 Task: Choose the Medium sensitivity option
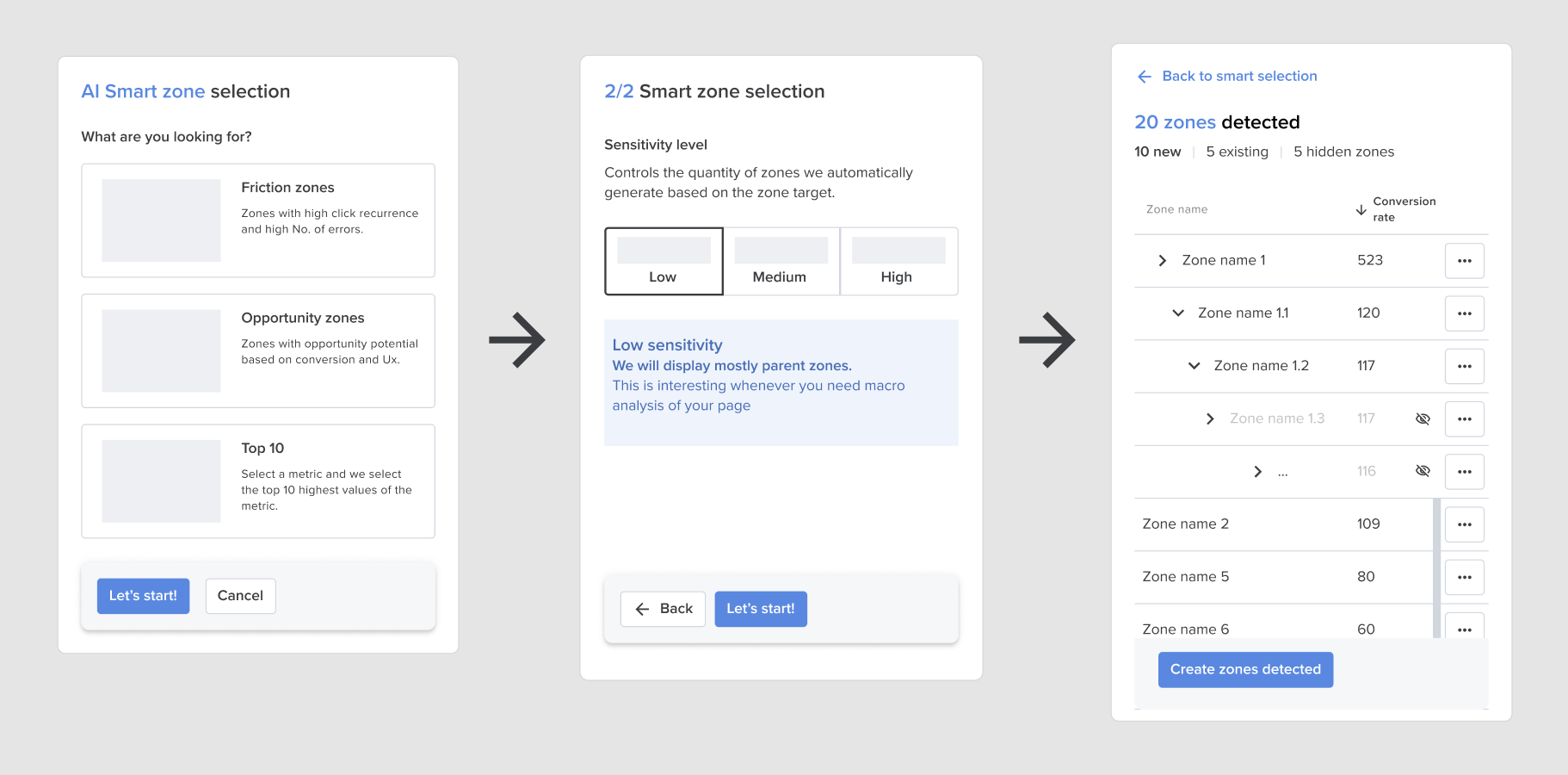(781, 262)
